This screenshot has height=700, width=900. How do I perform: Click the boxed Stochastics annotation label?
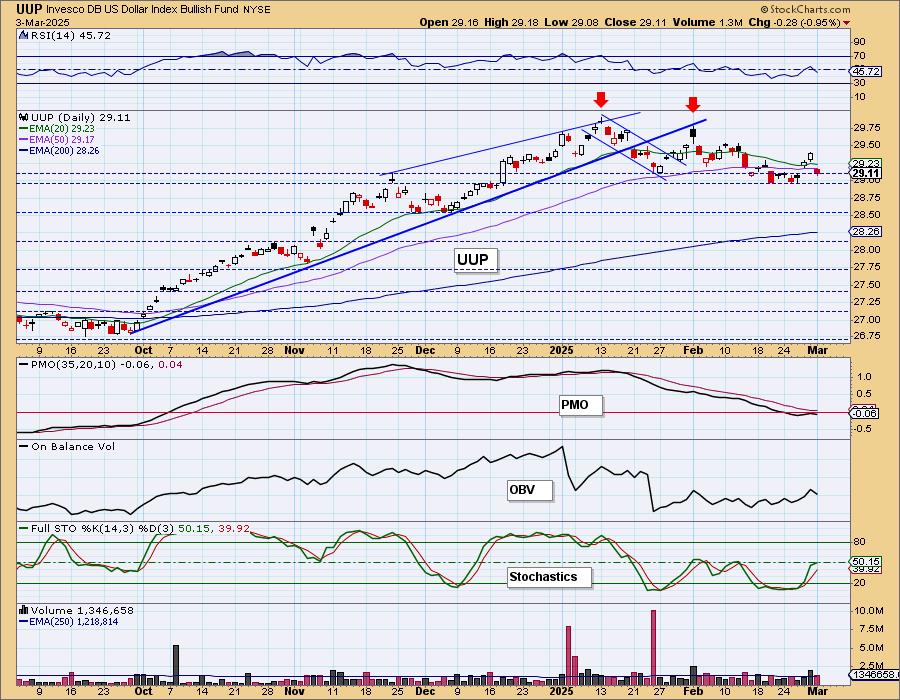[x=548, y=577]
